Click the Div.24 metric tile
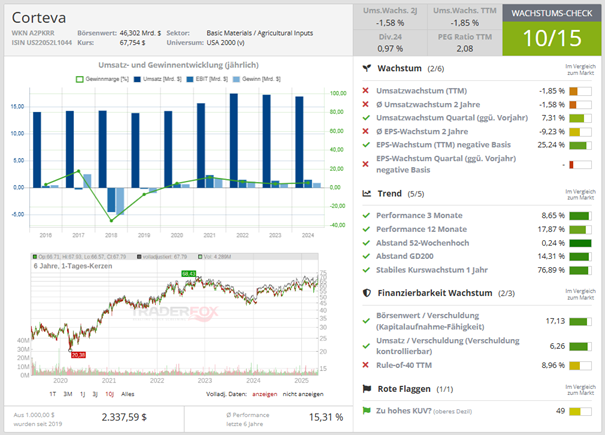 tap(390, 42)
